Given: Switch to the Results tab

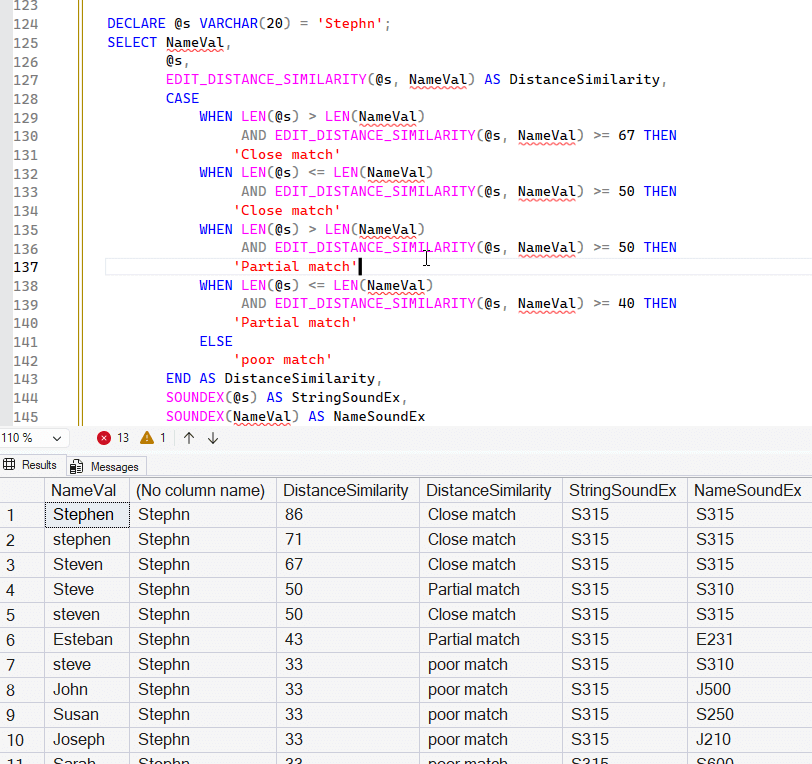Looking at the screenshot, I should 31,465.
